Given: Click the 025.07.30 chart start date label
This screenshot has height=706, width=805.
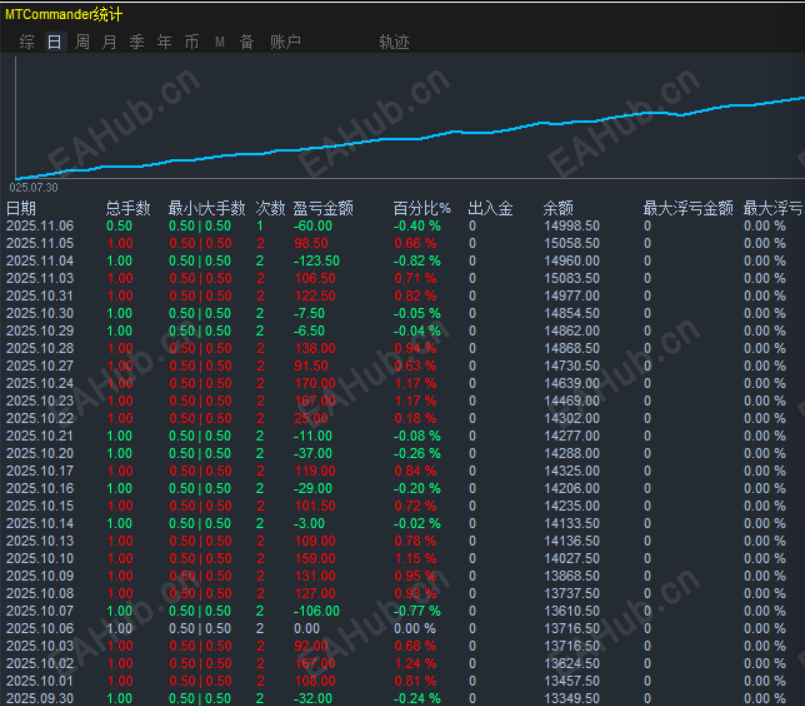Looking at the screenshot, I should [x=34, y=187].
